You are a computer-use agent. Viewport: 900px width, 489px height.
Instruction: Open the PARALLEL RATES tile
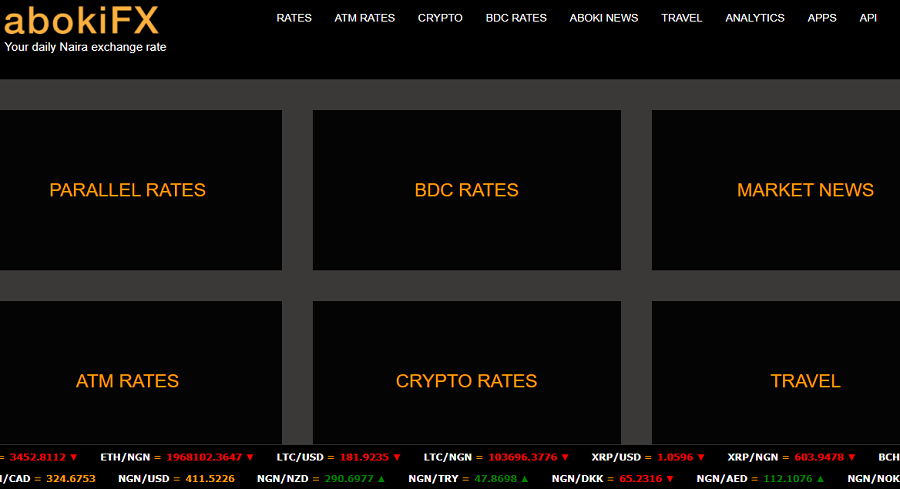tap(128, 190)
